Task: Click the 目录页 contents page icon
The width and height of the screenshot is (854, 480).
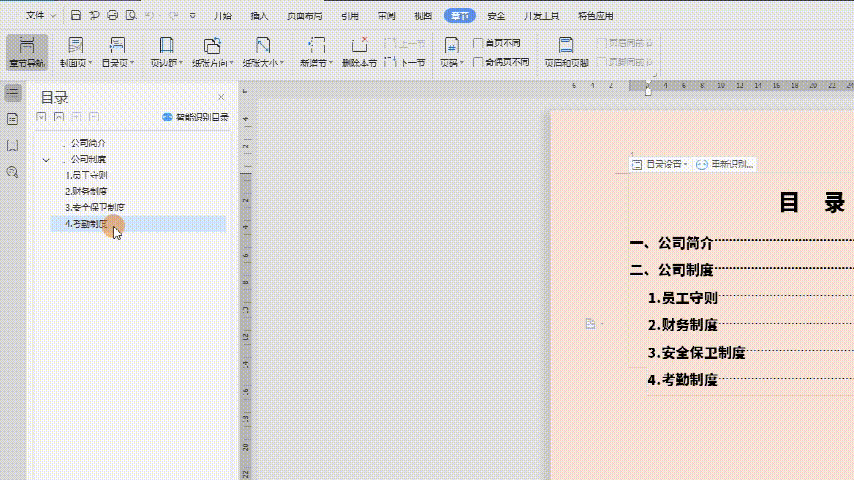Action: pyautogui.click(x=117, y=46)
